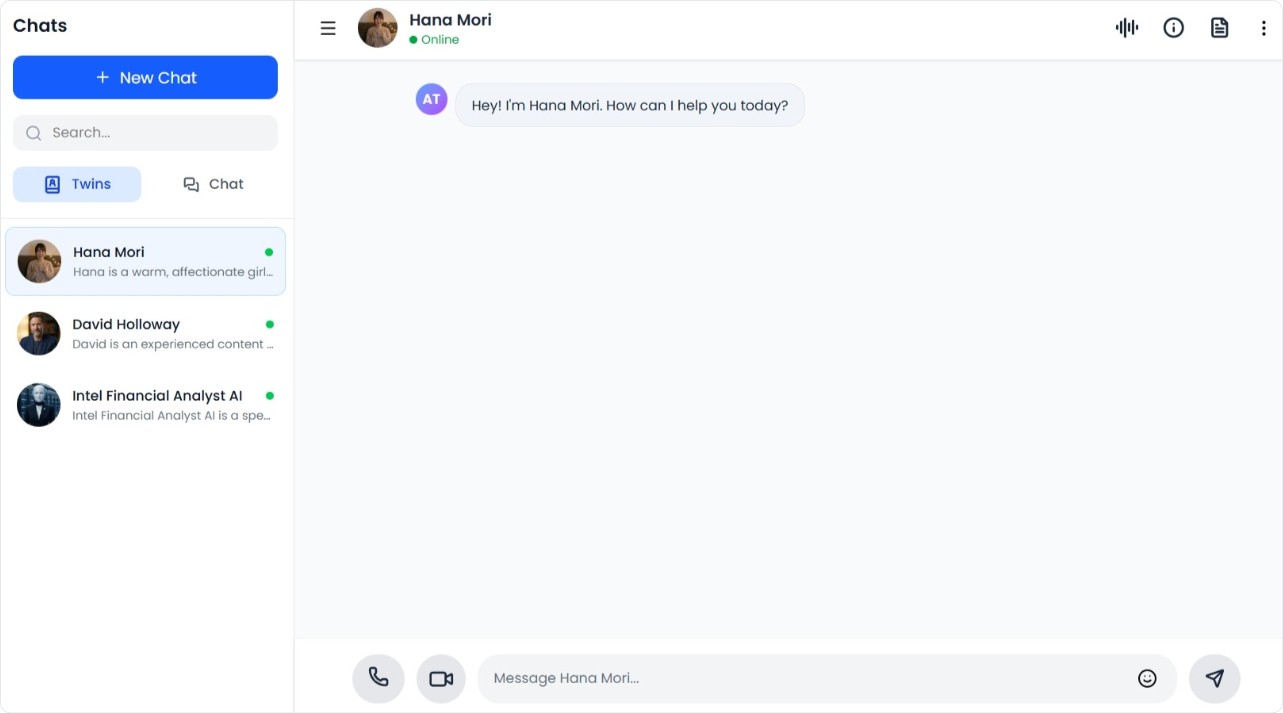Click the AT avatar beside the greeting message
The height and width of the screenshot is (713, 1283).
(x=431, y=99)
